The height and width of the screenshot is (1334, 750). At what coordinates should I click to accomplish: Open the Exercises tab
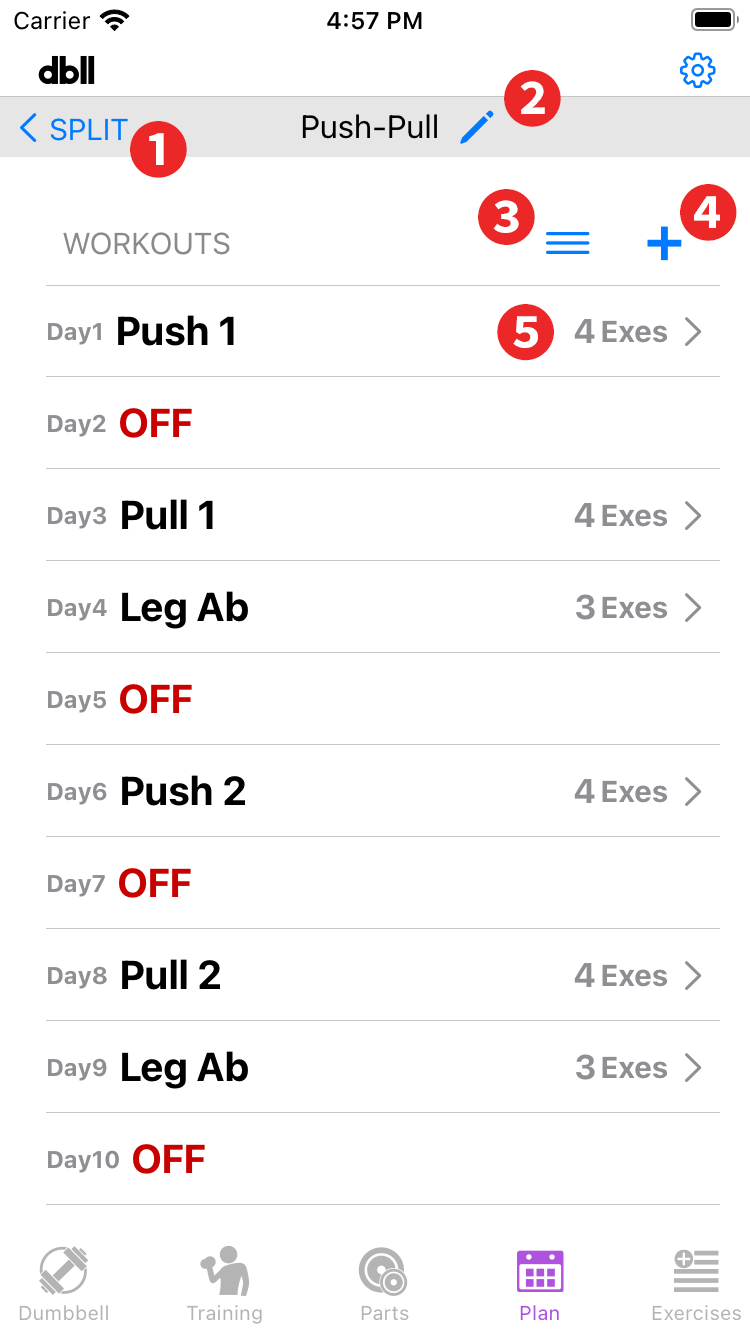(696, 1284)
